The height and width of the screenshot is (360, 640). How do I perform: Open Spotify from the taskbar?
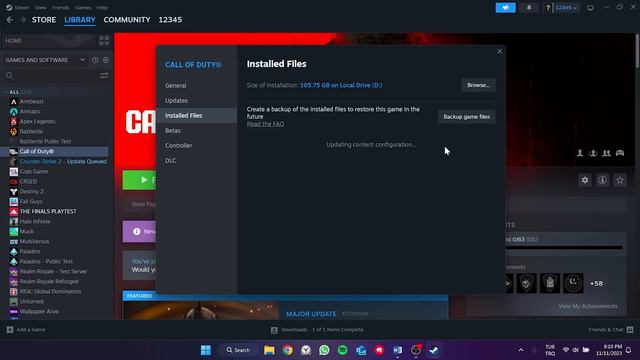coord(342,350)
